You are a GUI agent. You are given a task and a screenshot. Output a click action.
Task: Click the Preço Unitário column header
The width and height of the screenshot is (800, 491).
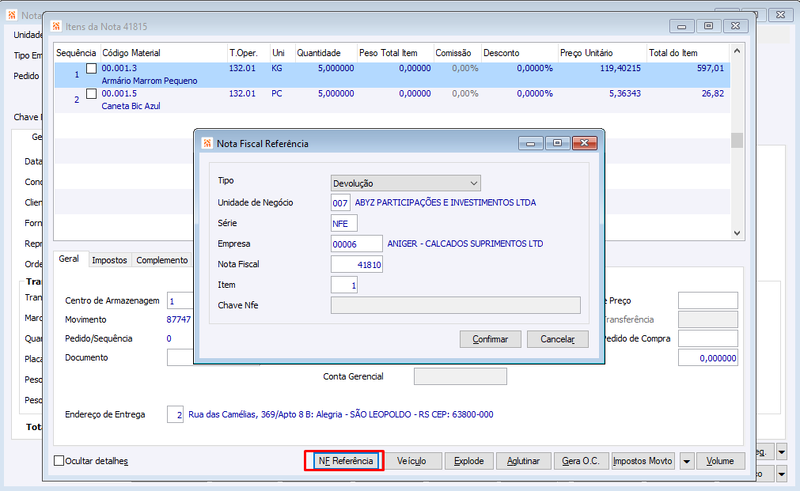[x=602, y=53]
